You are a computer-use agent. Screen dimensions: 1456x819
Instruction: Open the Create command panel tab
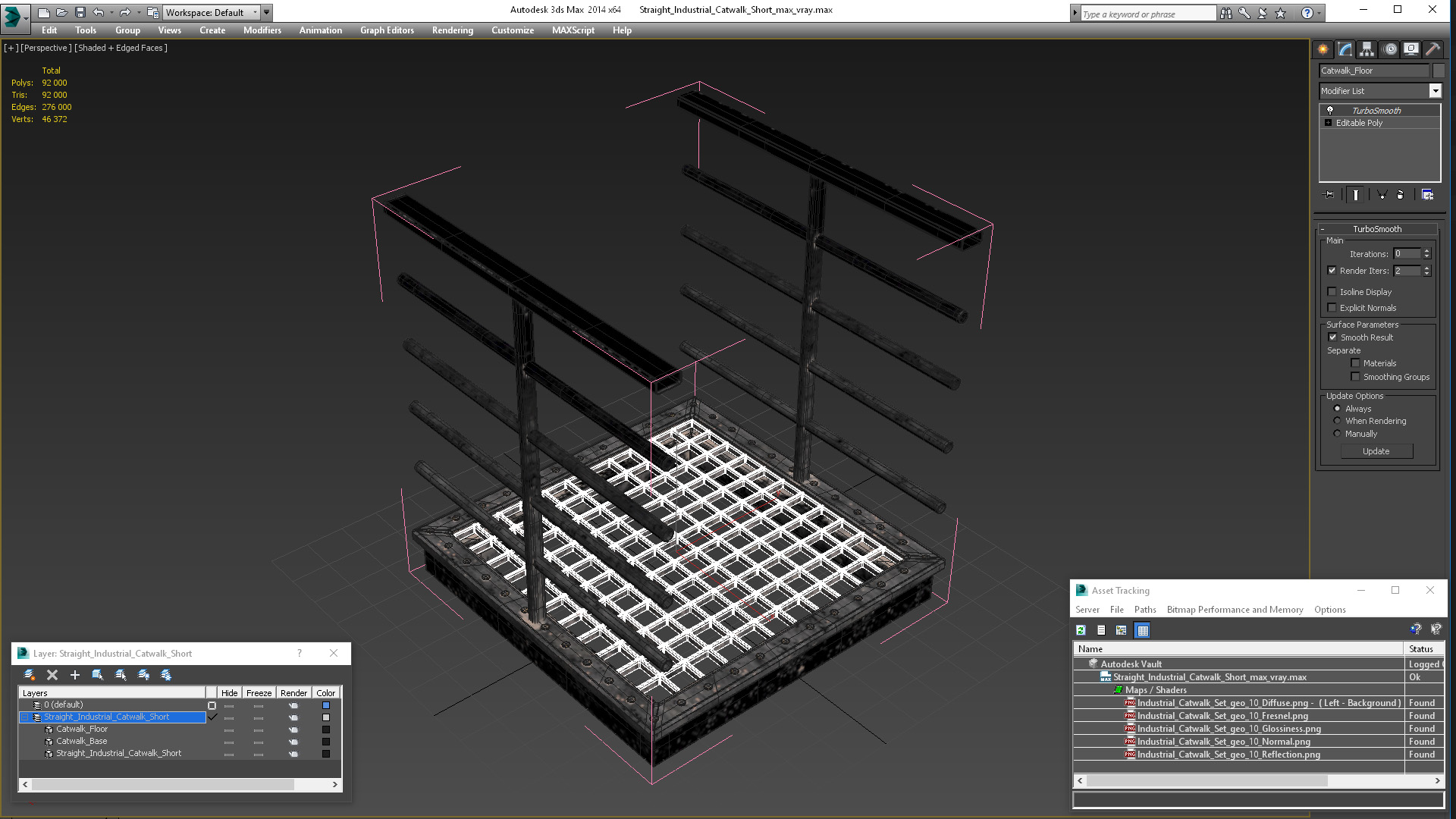tap(1323, 49)
